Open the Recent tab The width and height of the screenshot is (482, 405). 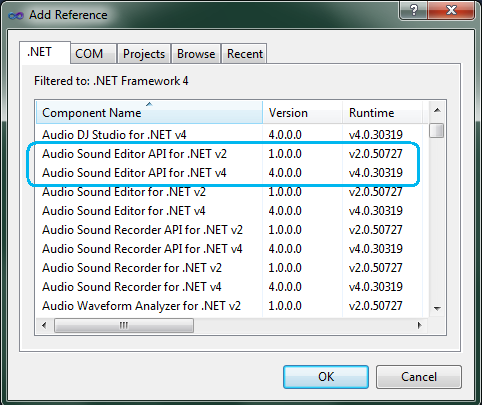point(244,53)
